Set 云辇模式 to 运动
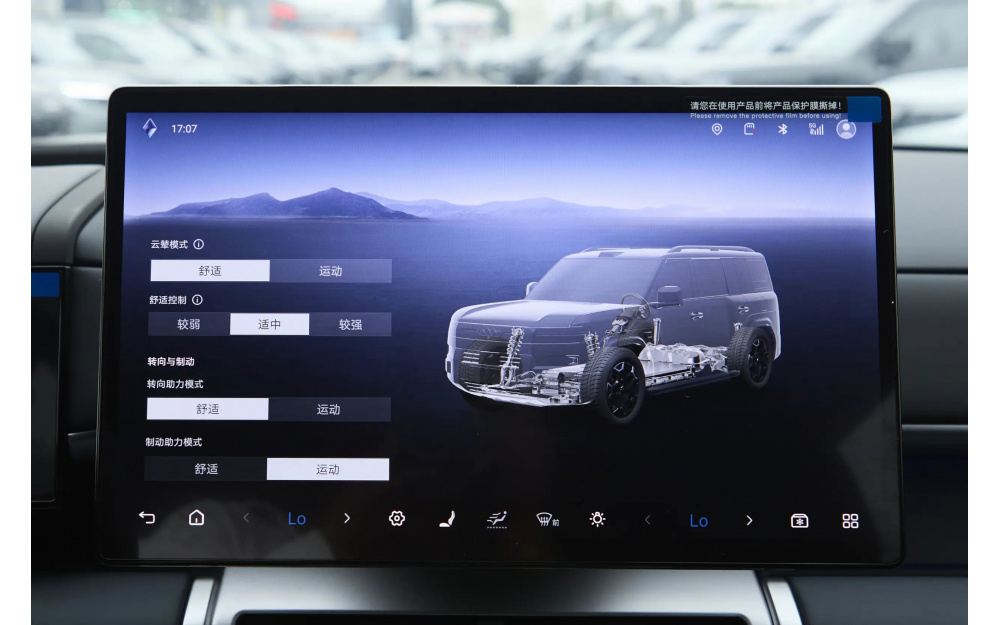Screen dimensions: 1000x625 point(330,271)
